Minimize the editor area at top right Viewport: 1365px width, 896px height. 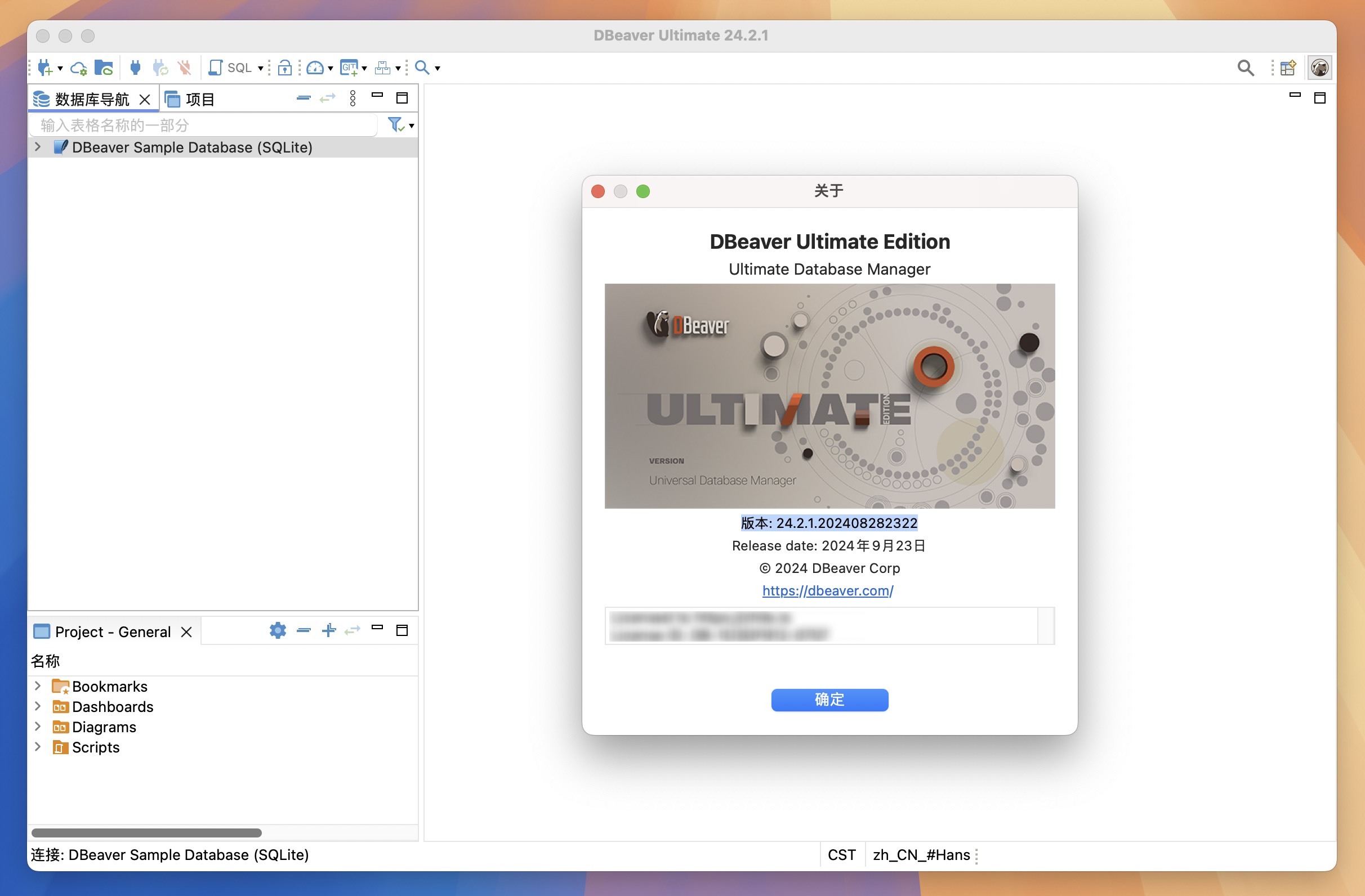(1295, 95)
